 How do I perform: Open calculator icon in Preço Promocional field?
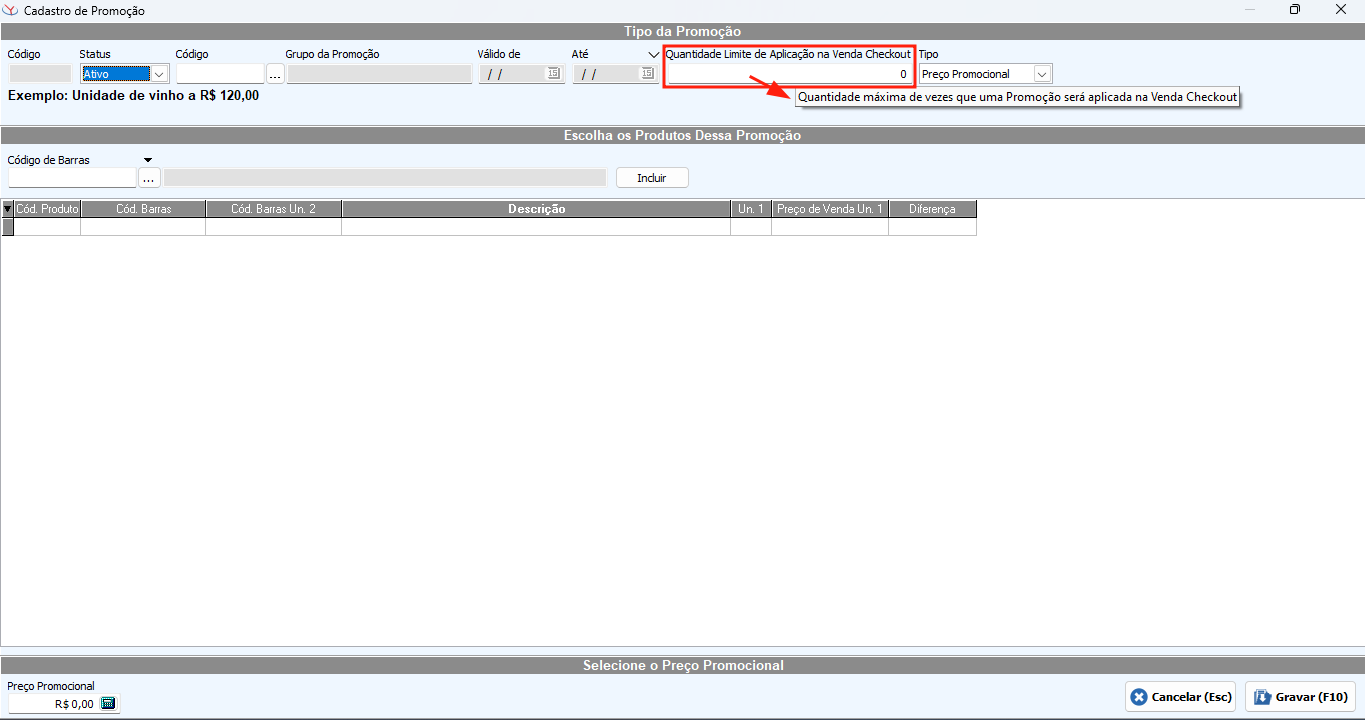coord(108,703)
